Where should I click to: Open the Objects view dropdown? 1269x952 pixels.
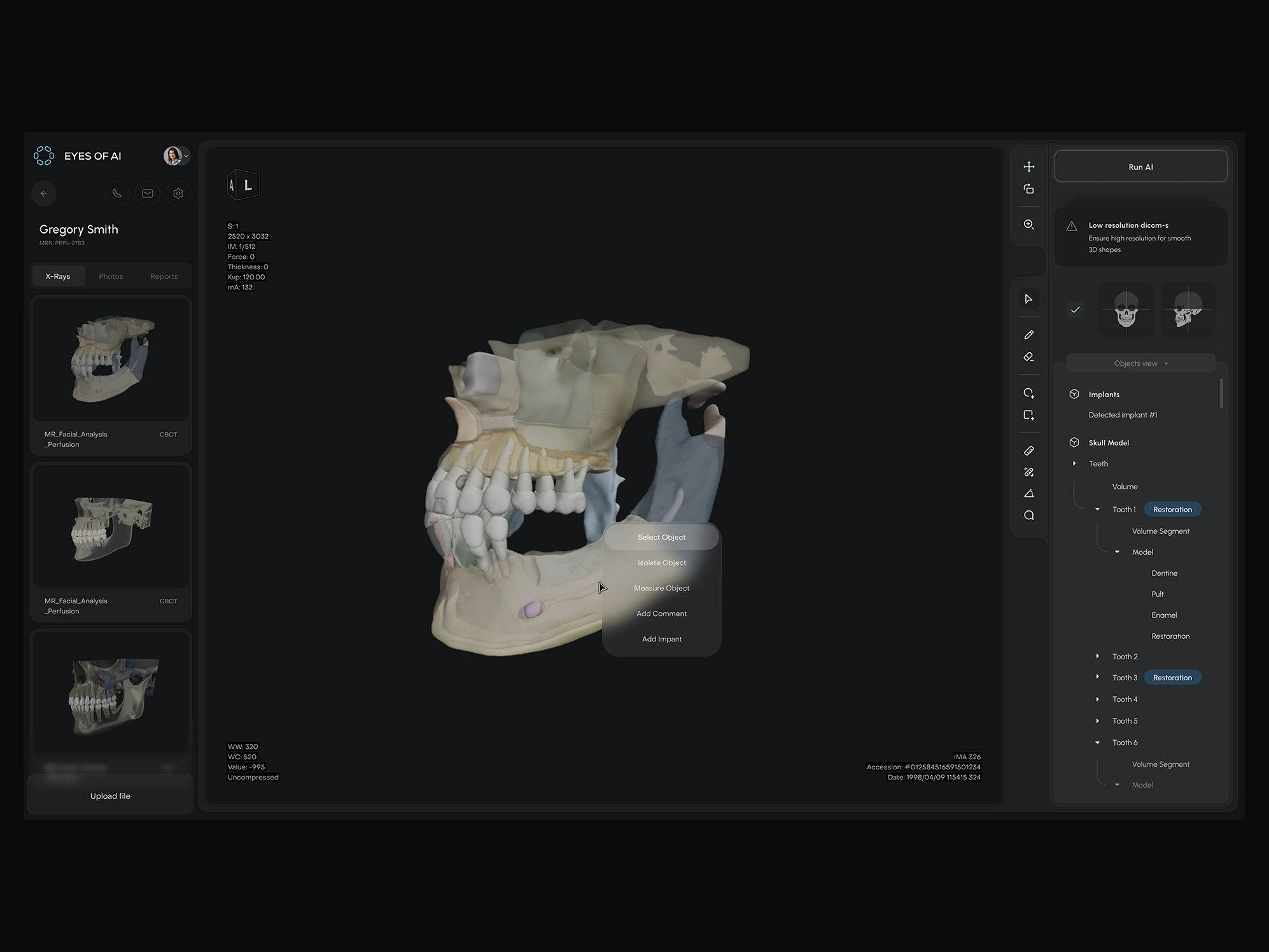[x=1140, y=363]
